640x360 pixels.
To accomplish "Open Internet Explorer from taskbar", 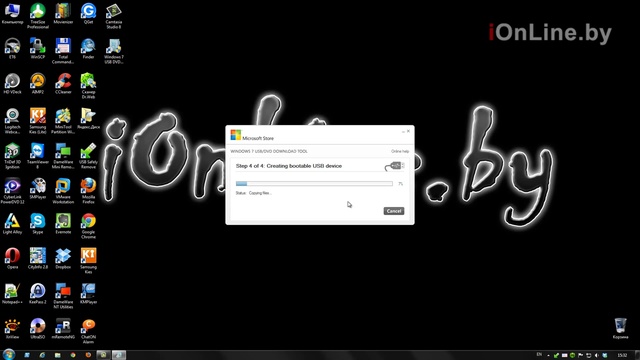I will [42, 355].
